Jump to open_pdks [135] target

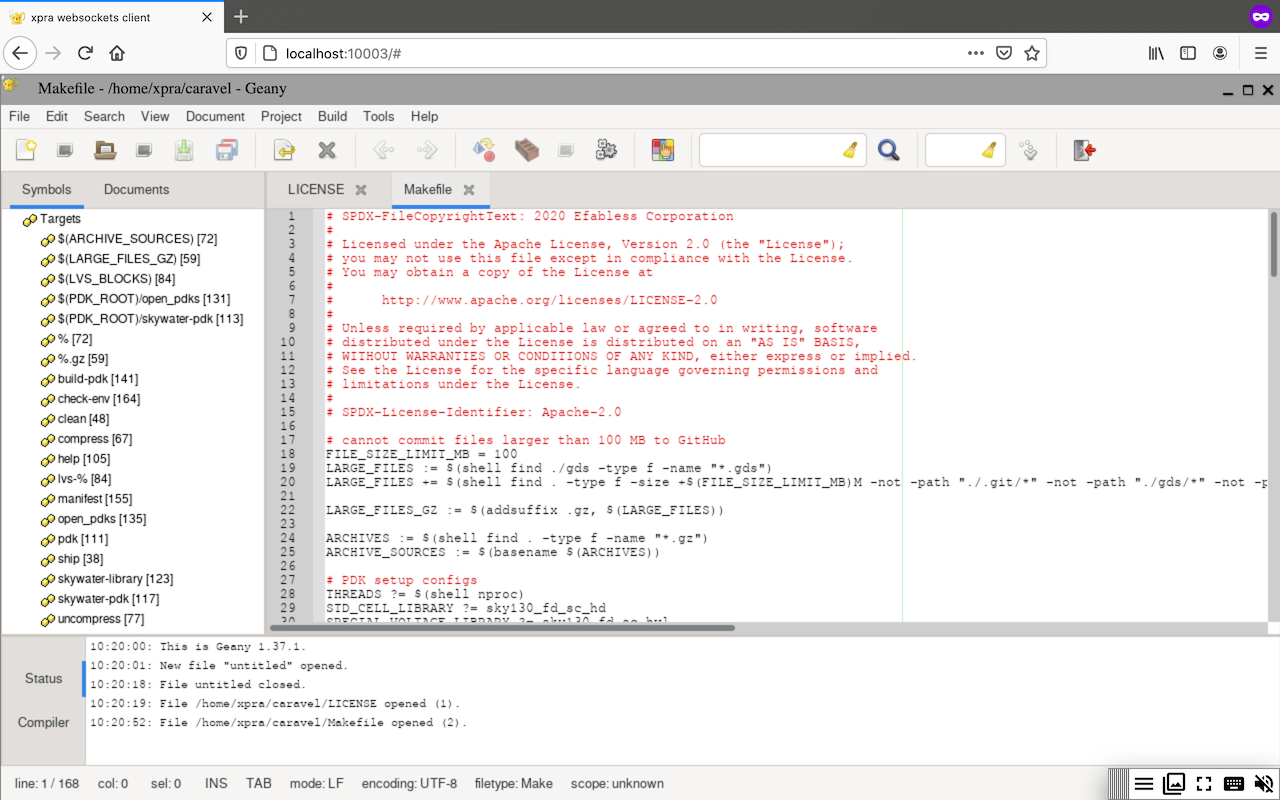pyautogui.click(x=101, y=519)
